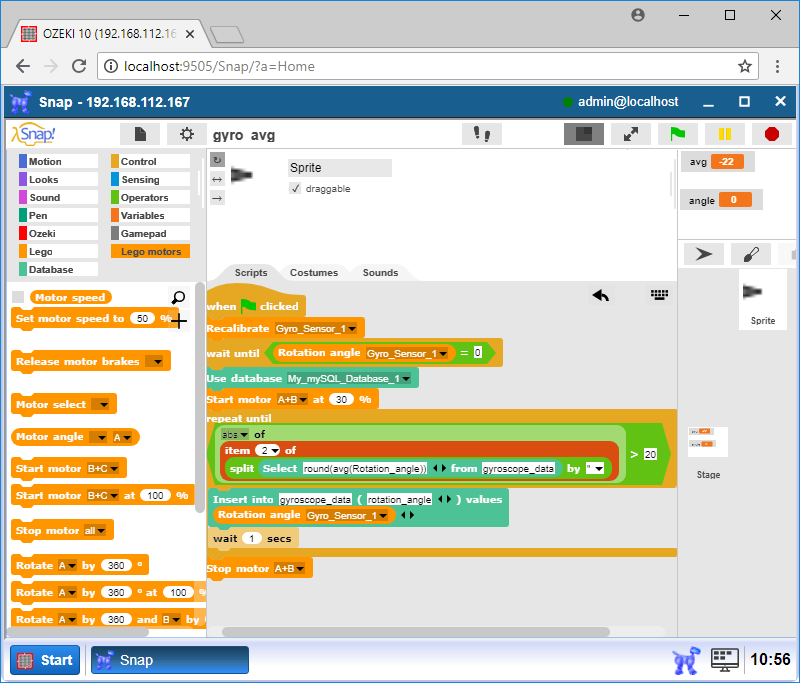Screen dimensions: 800x683
Task: Switch to the Scripts tab
Action: (x=251, y=272)
